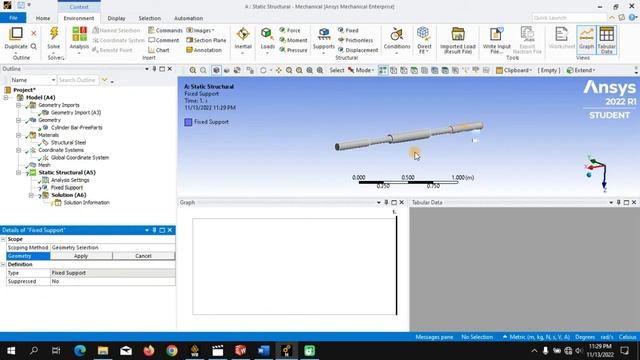Select Mesh in the outline tree

(44, 165)
